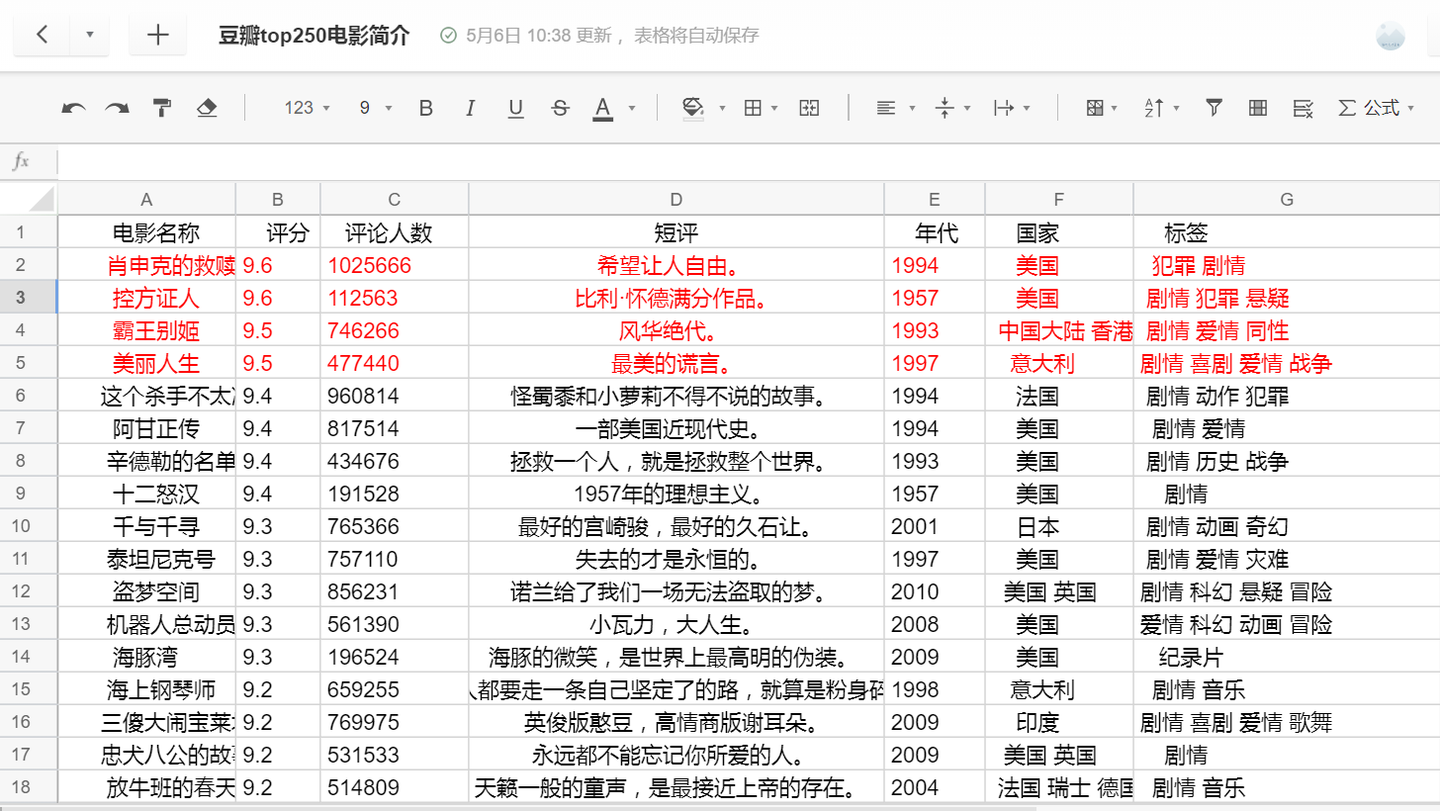This screenshot has height=811, width=1440.
Task: Click the select-all corner triangle
Action: [29, 199]
